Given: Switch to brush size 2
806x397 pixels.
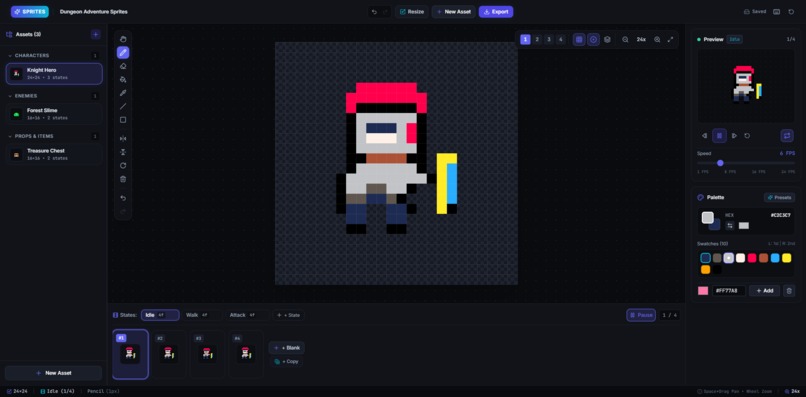Looking at the screenshot, I should tap(537, 40).
